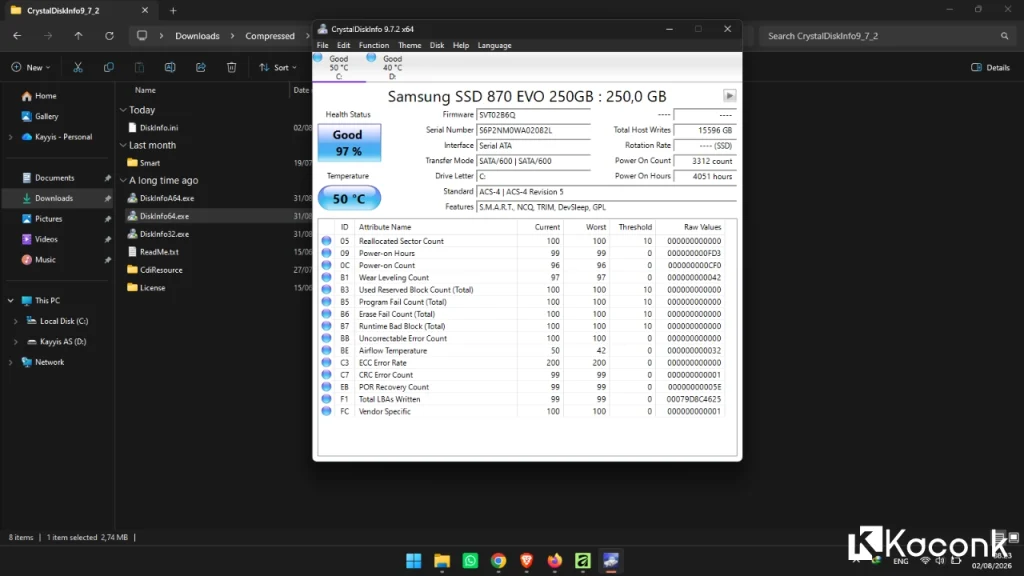Open Pictures in Quick access
1024x576 pixels.
coord(49,219)
